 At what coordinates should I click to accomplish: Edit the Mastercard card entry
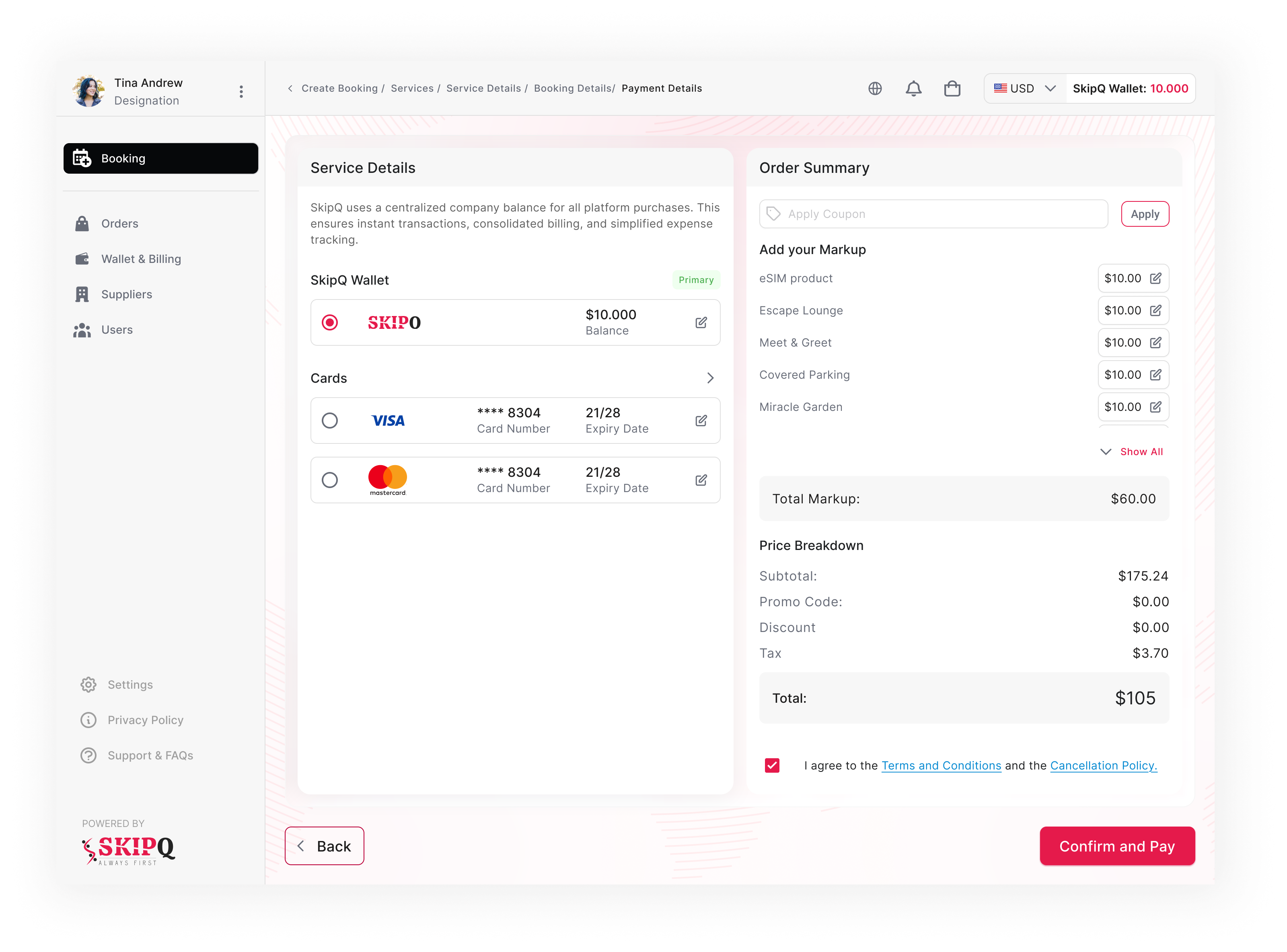pos(701,480)
